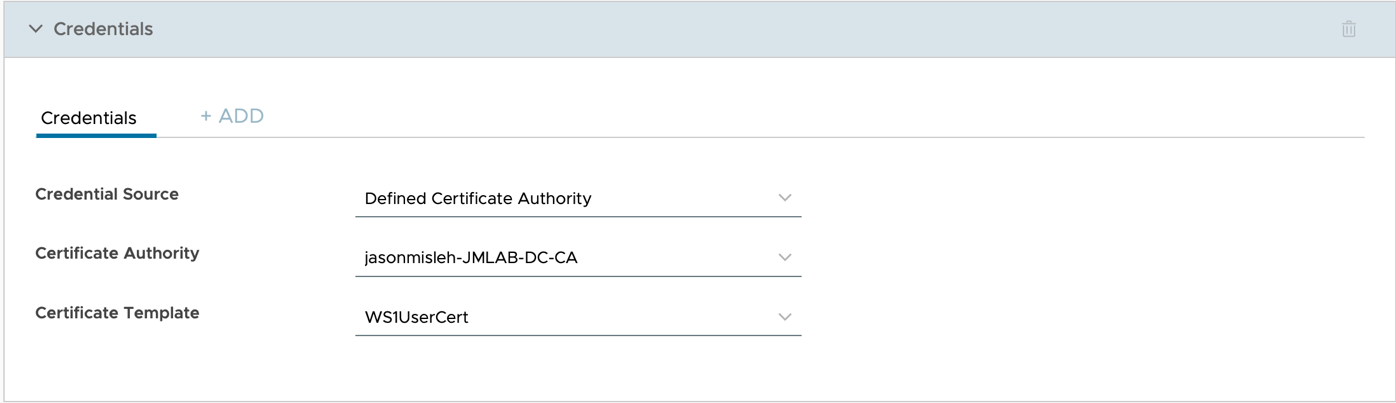Click the trash delete icon
Screen dimensions: 1396x403
click(x=1348, y=29)
